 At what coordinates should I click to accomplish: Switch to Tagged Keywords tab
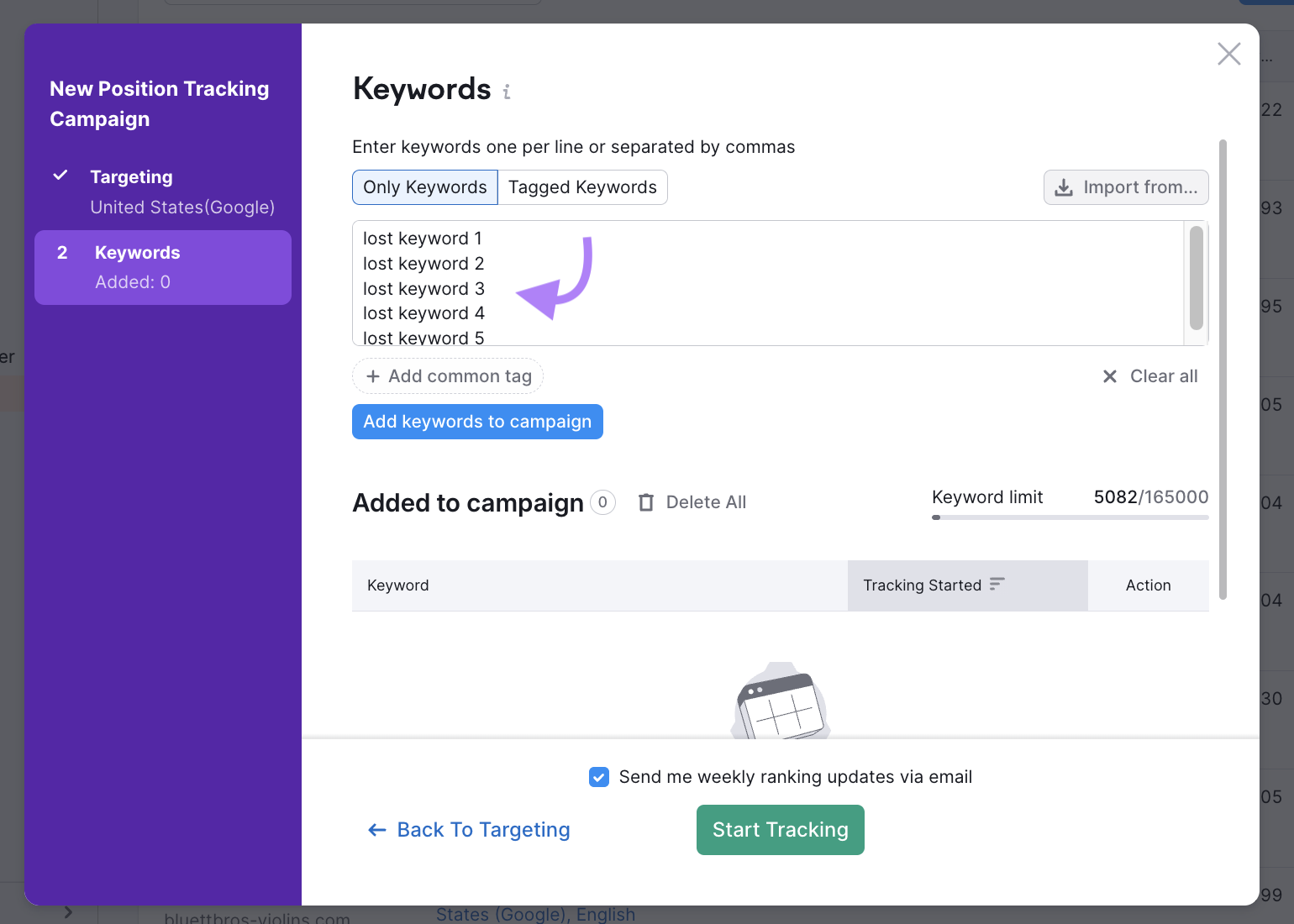pyautogui.click(x=582, y=187)
